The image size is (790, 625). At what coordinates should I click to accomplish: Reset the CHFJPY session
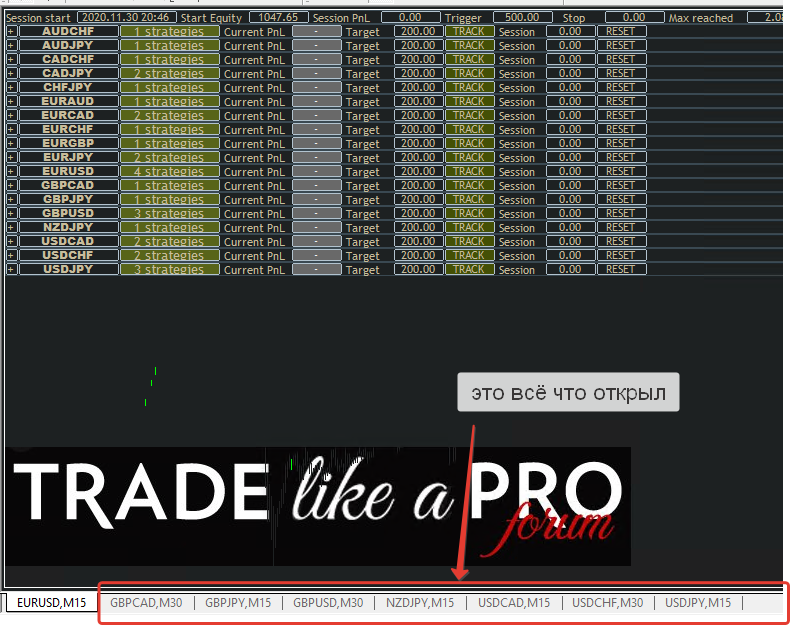pos(621,88)
